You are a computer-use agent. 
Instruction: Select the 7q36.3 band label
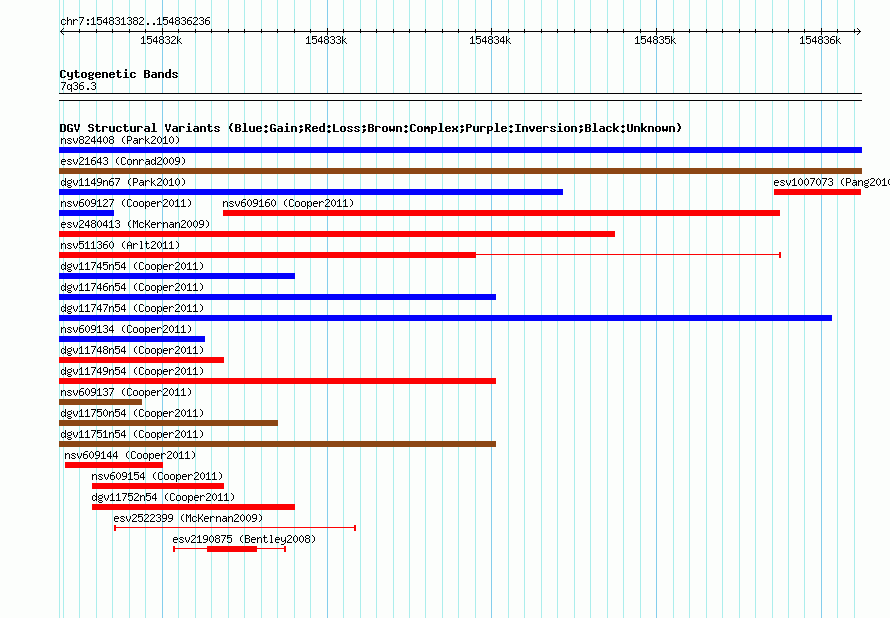pyautogui.click(x=78, y=86)
